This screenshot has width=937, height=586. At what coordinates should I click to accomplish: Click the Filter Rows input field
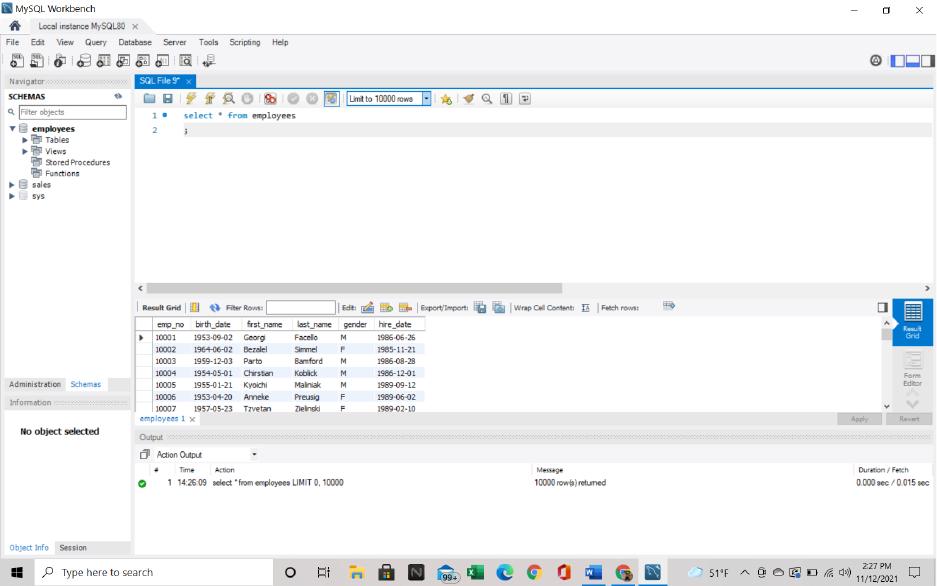(x=301, y=308)
